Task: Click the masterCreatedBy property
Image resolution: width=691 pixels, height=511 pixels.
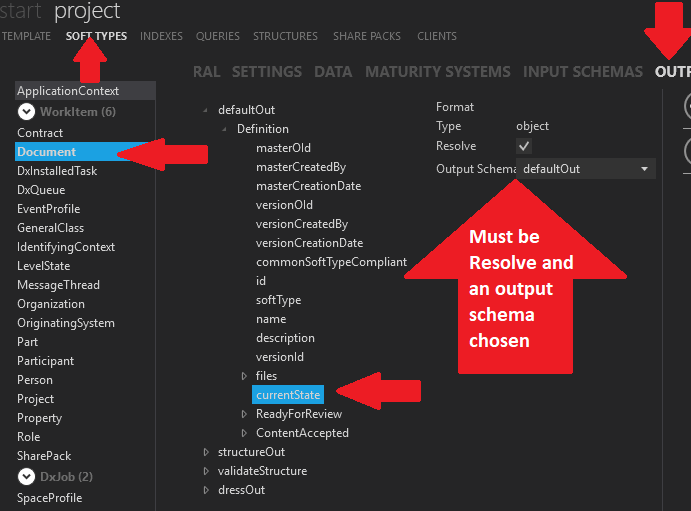Action: pos(301,167)
